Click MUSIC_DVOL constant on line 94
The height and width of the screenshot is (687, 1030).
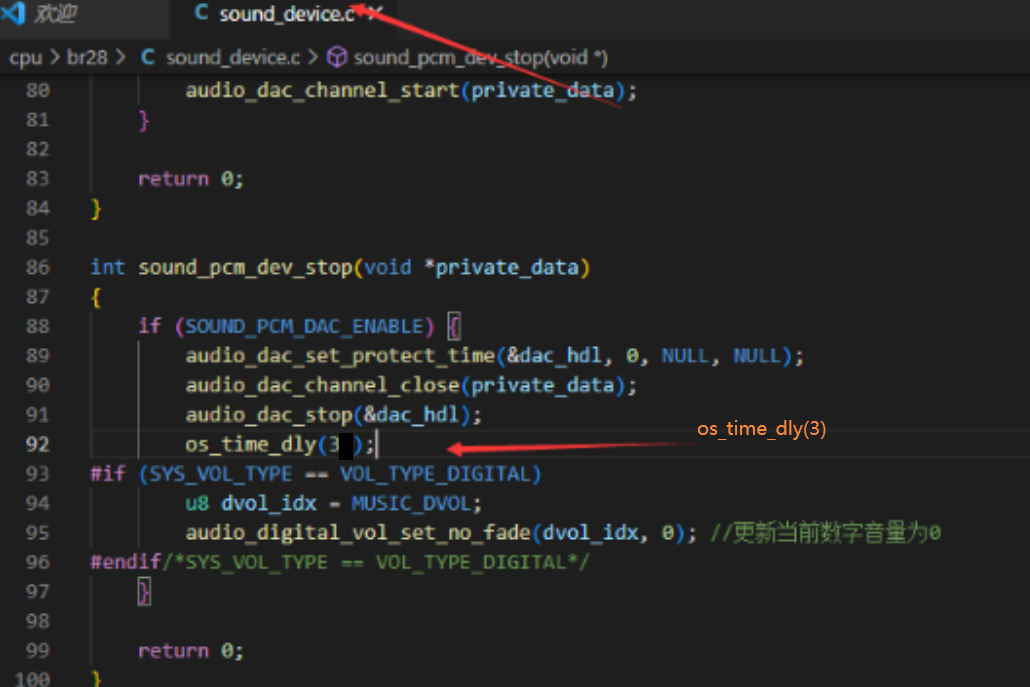click(411, 504)
